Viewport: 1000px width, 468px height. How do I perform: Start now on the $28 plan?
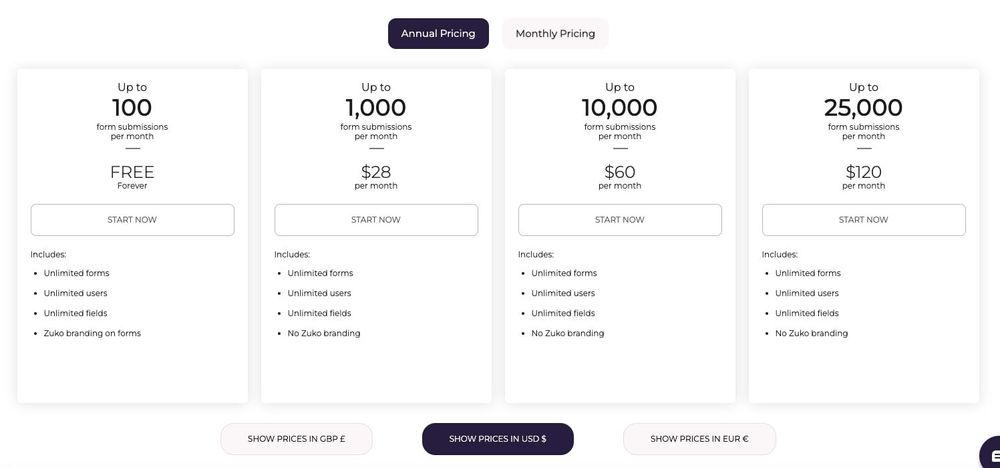(x=376, y=220)
